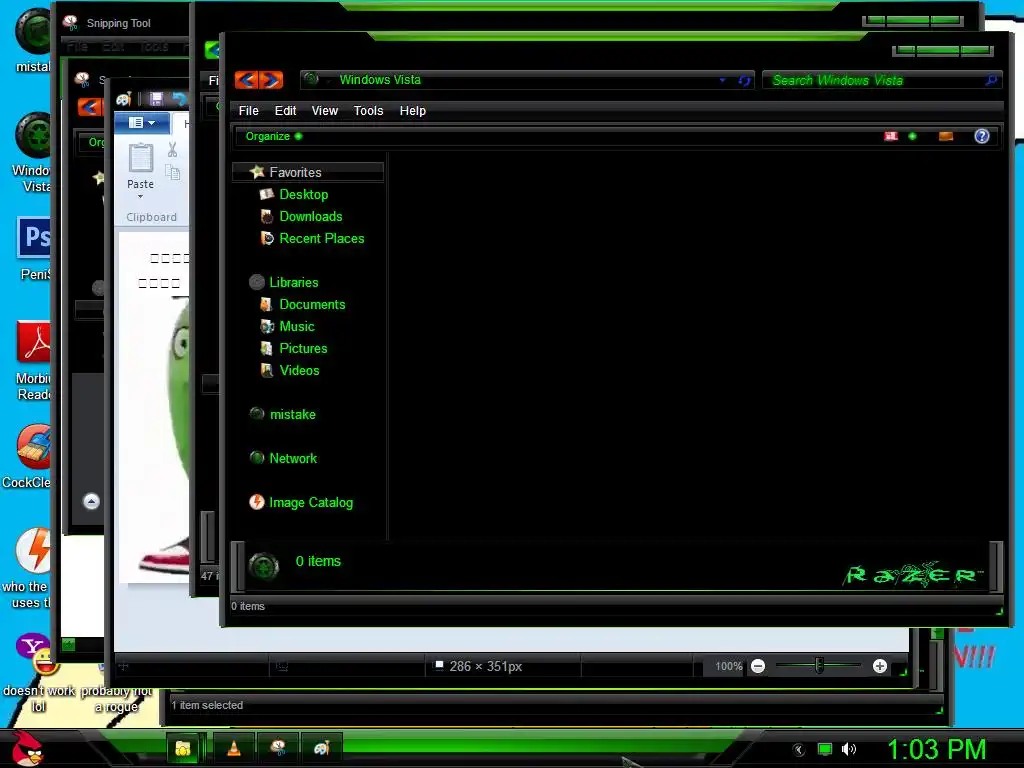Open the Adobe Reader desktop shortcut
This screenshot has width=1024, height=768.
33,360
